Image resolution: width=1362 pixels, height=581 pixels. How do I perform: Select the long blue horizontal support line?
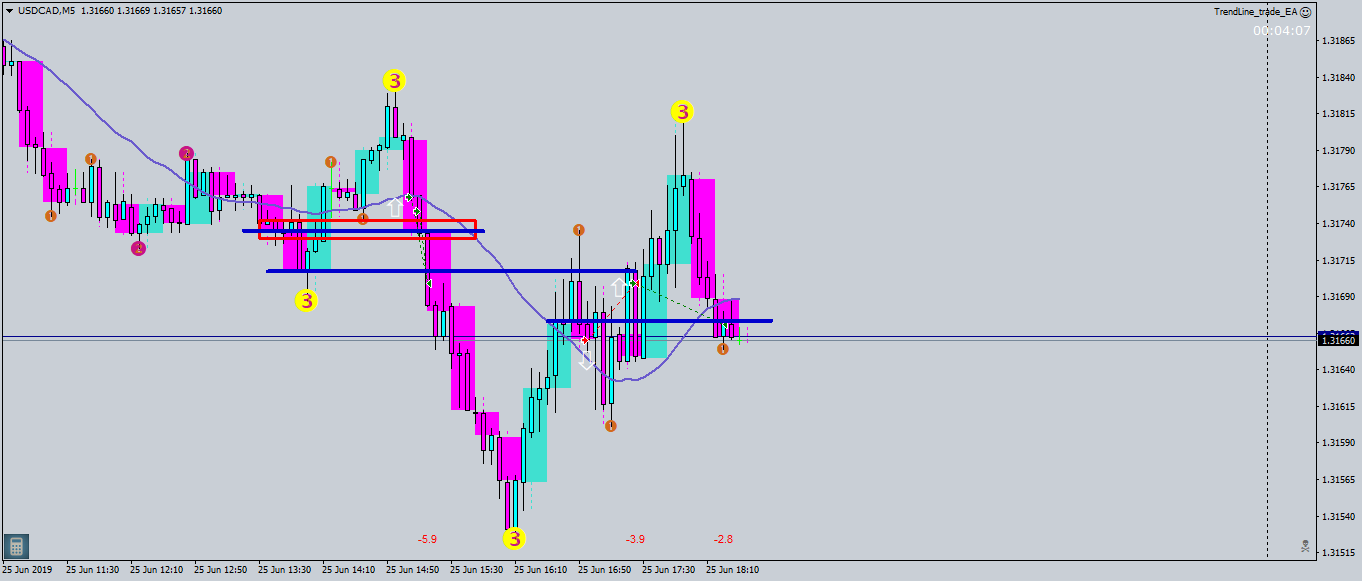[660, 320]
